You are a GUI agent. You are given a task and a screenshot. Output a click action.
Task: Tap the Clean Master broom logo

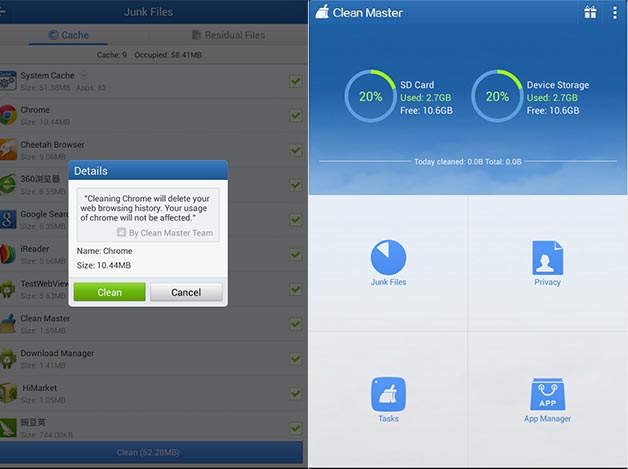(x=322, y=12)
